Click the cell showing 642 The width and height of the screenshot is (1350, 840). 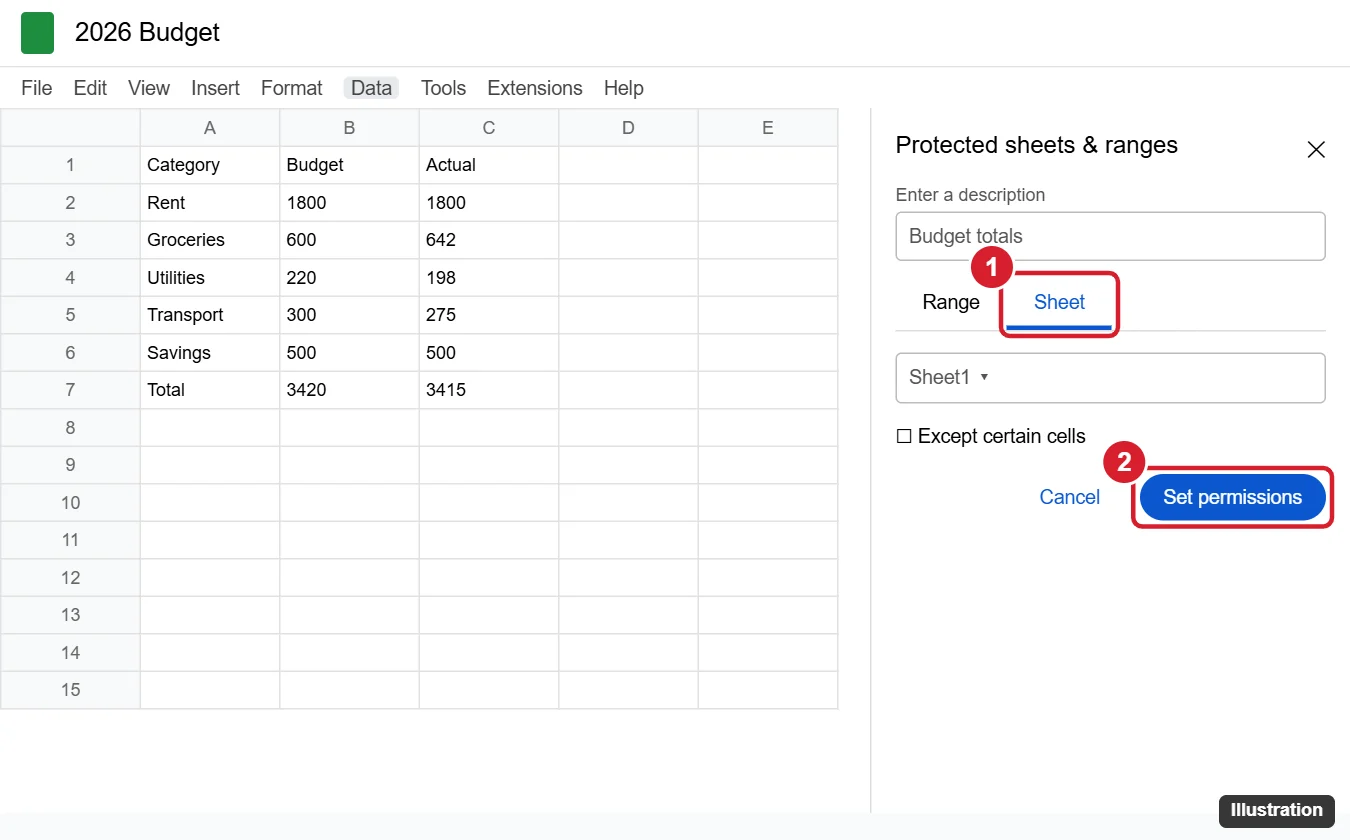click(x=489, y=240)
